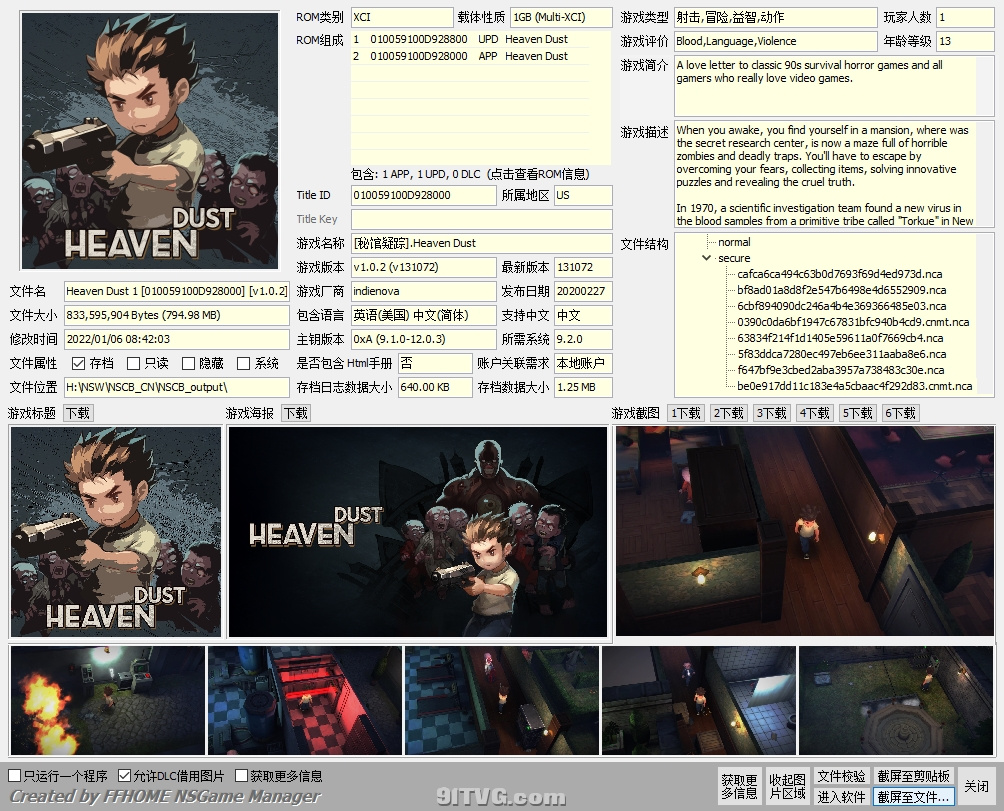Click the Heaven Dust game icon at top-left

pyautogui.click(x=149, y=140)
